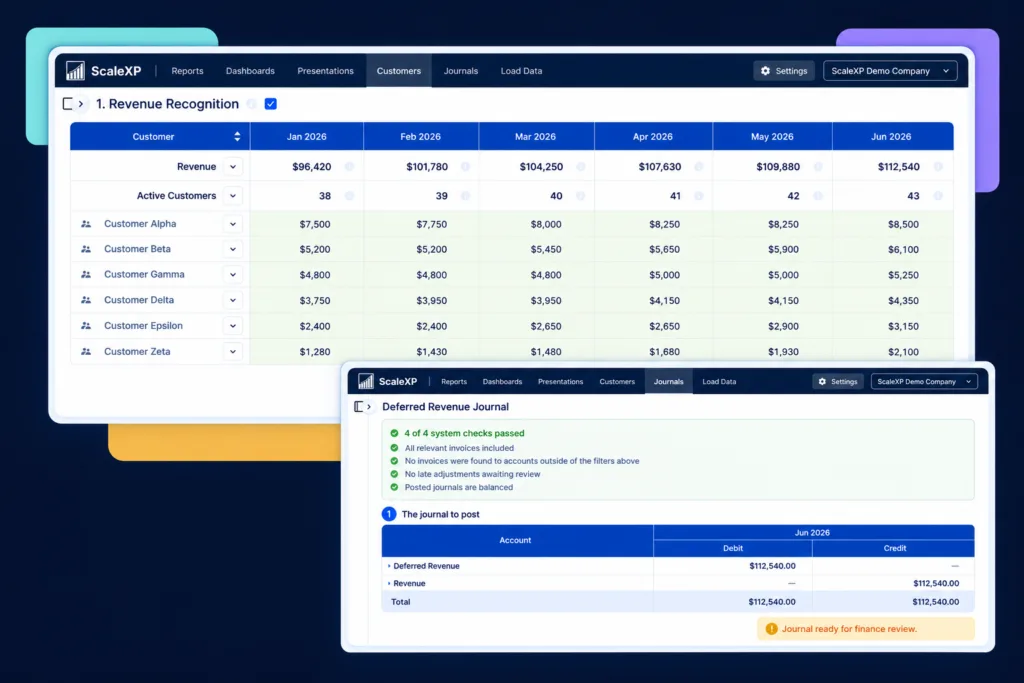Click the info dot next to 40 active customers
This screenshot has width=1024, height=683.
click(581, 196)
